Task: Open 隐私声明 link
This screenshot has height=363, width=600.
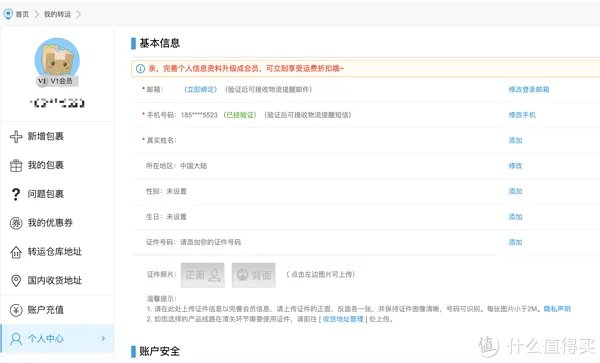Action: pos(557,309)
